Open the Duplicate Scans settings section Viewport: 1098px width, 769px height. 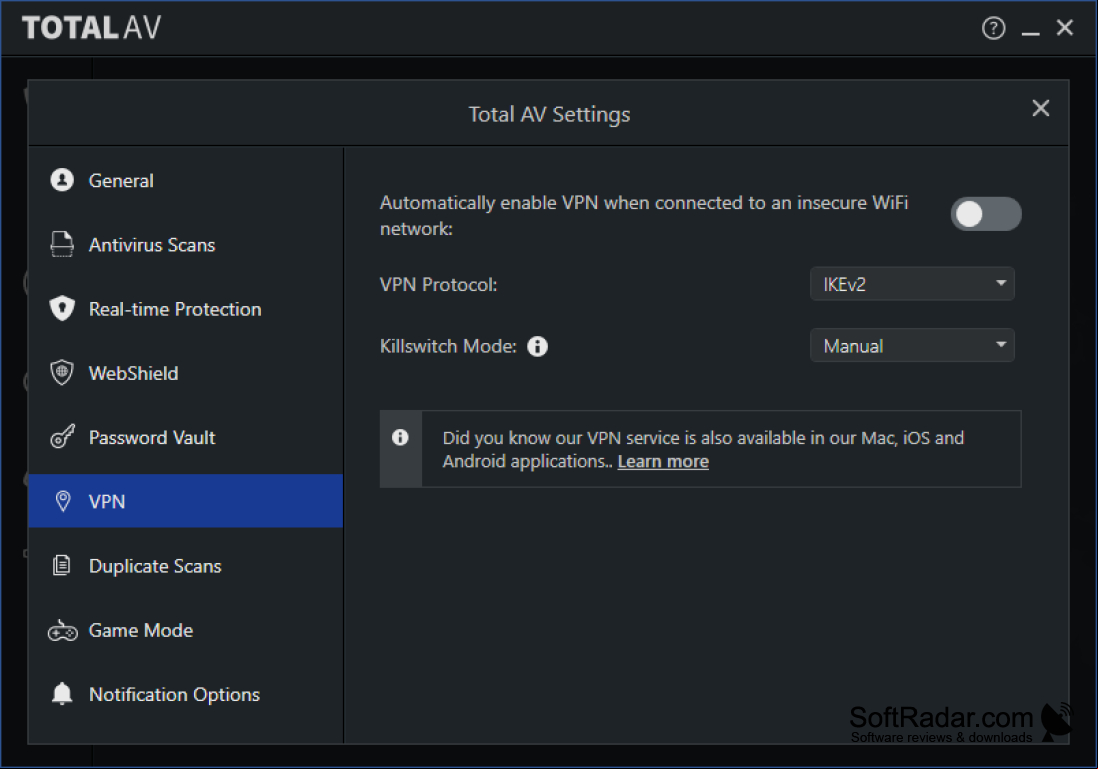pos(186,566)
